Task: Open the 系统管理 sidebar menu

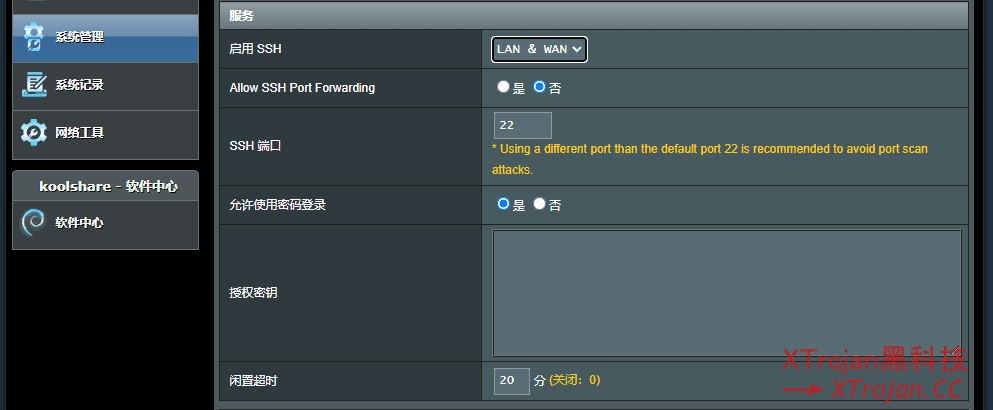Action: [x=80, y=37]
